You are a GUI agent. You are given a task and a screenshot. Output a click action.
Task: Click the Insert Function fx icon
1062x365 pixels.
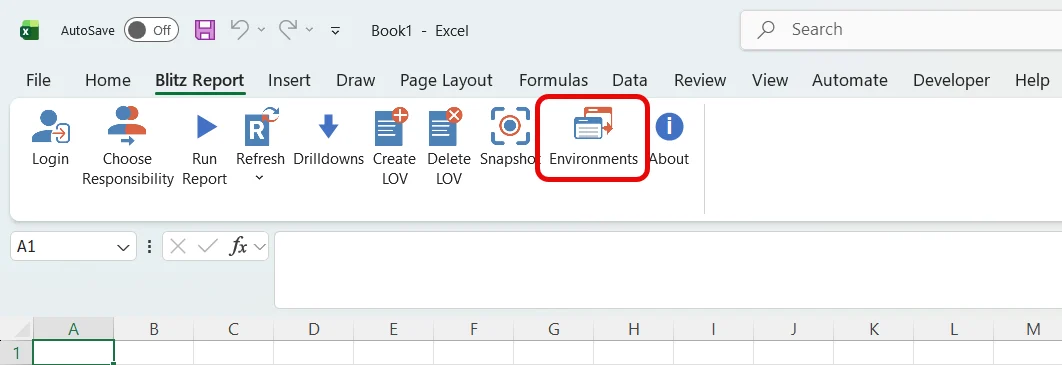click(238, 246)
